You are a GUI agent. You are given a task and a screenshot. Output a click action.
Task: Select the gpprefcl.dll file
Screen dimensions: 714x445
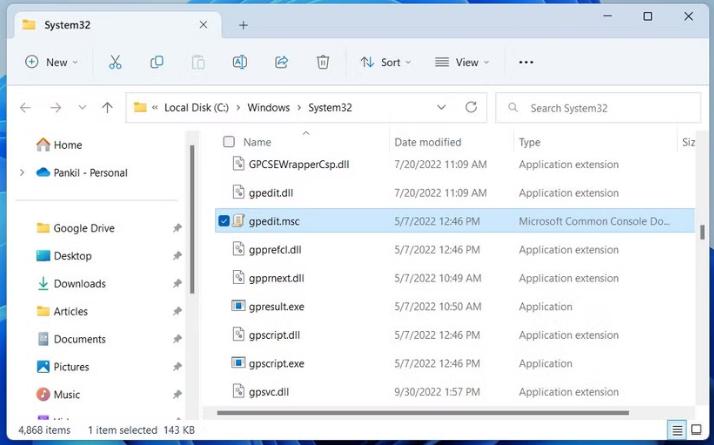click(275, 250)
